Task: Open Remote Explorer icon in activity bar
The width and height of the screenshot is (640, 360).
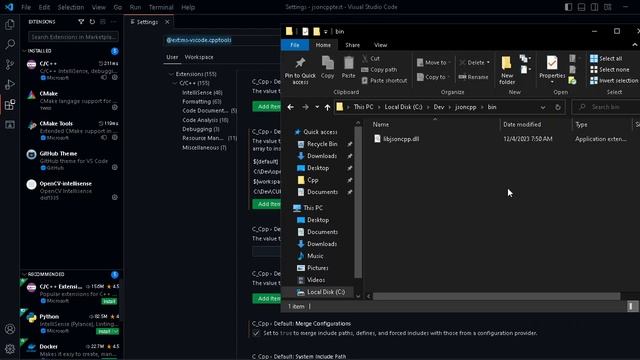Action: coord(10,124)
